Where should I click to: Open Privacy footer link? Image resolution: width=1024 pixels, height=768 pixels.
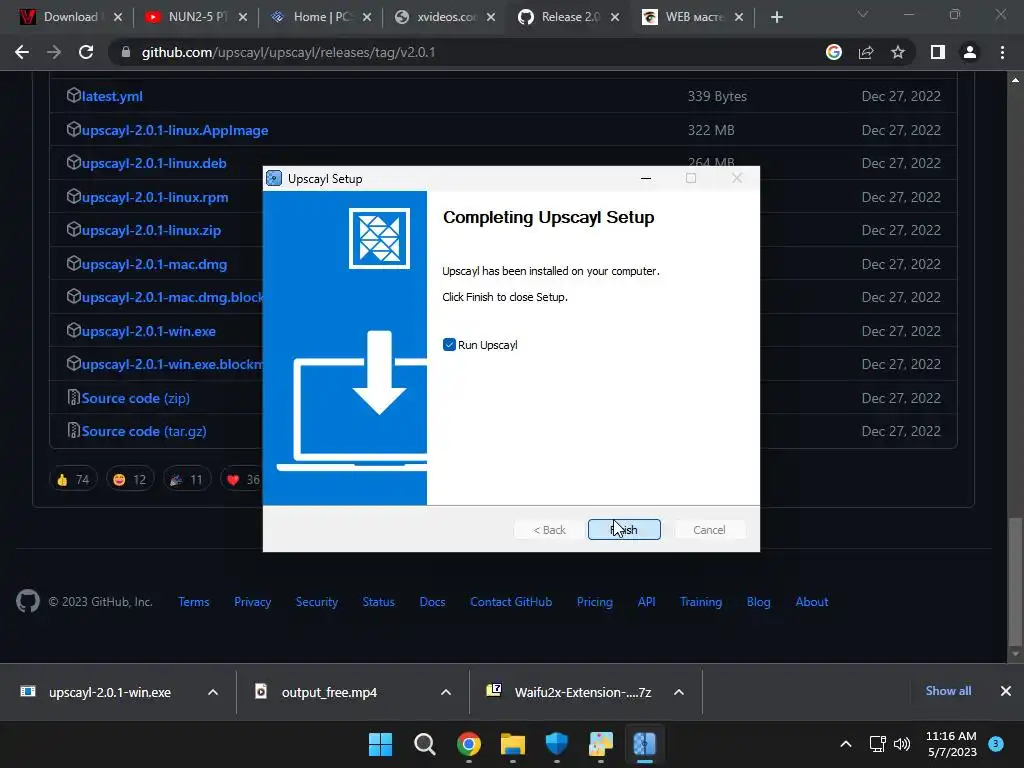tap(253, 602)
